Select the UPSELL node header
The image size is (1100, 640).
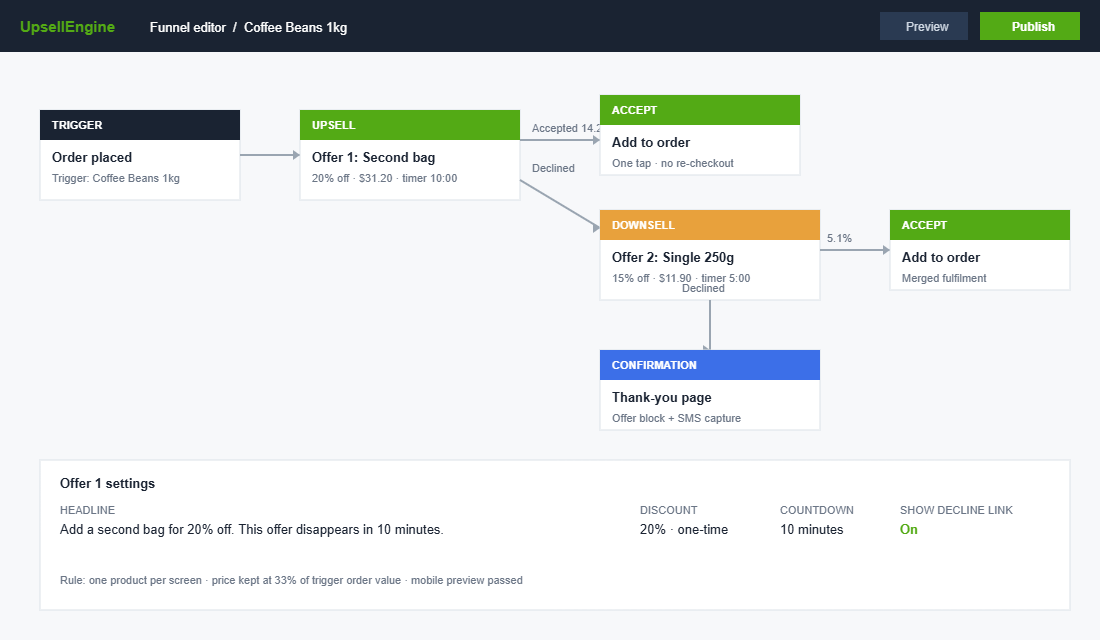pyautogui.click(x=410, y=125)
